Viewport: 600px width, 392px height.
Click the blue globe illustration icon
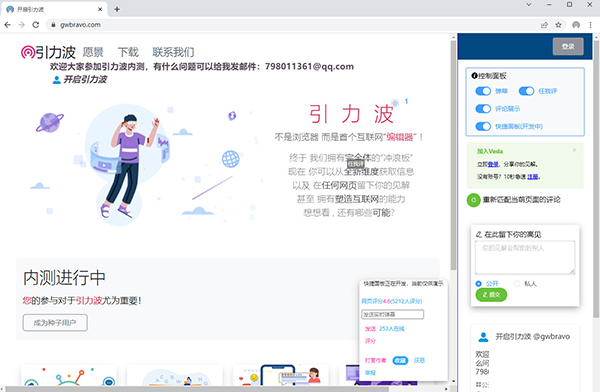pyautogui.click(x=231, y=159)
